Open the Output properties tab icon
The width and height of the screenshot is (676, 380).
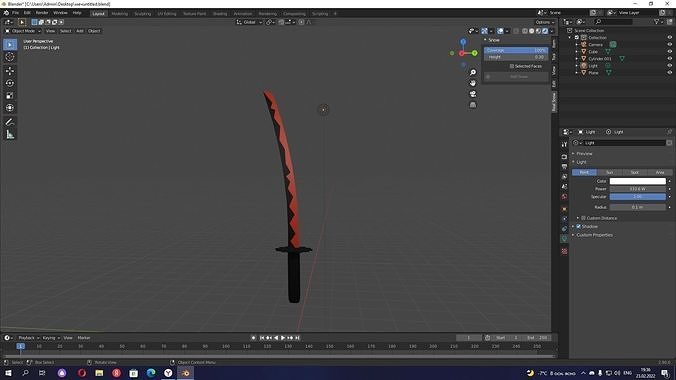(564, 166)
